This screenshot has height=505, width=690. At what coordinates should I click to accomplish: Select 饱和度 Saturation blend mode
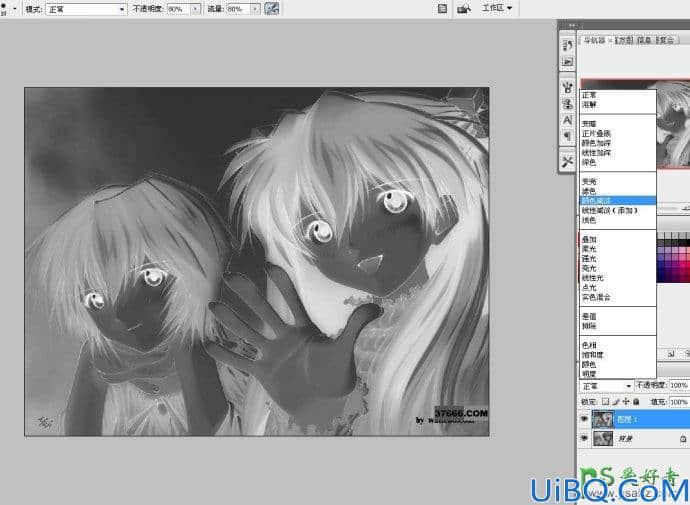click(x=618, y=355)
